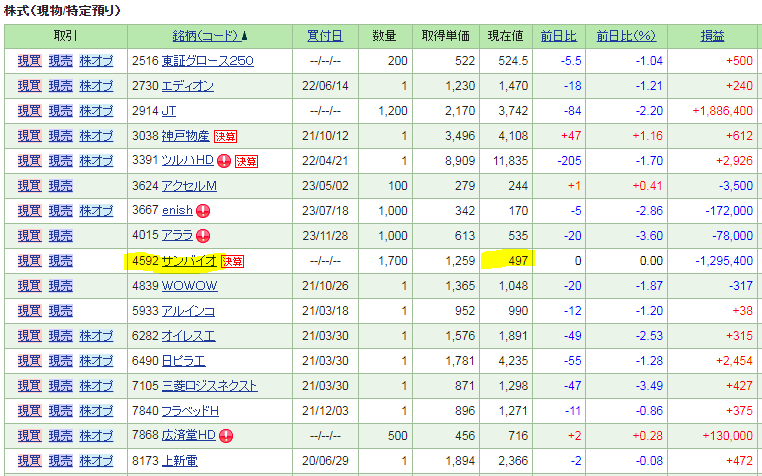Click 決算 badge next to 神戸物産

225,136
